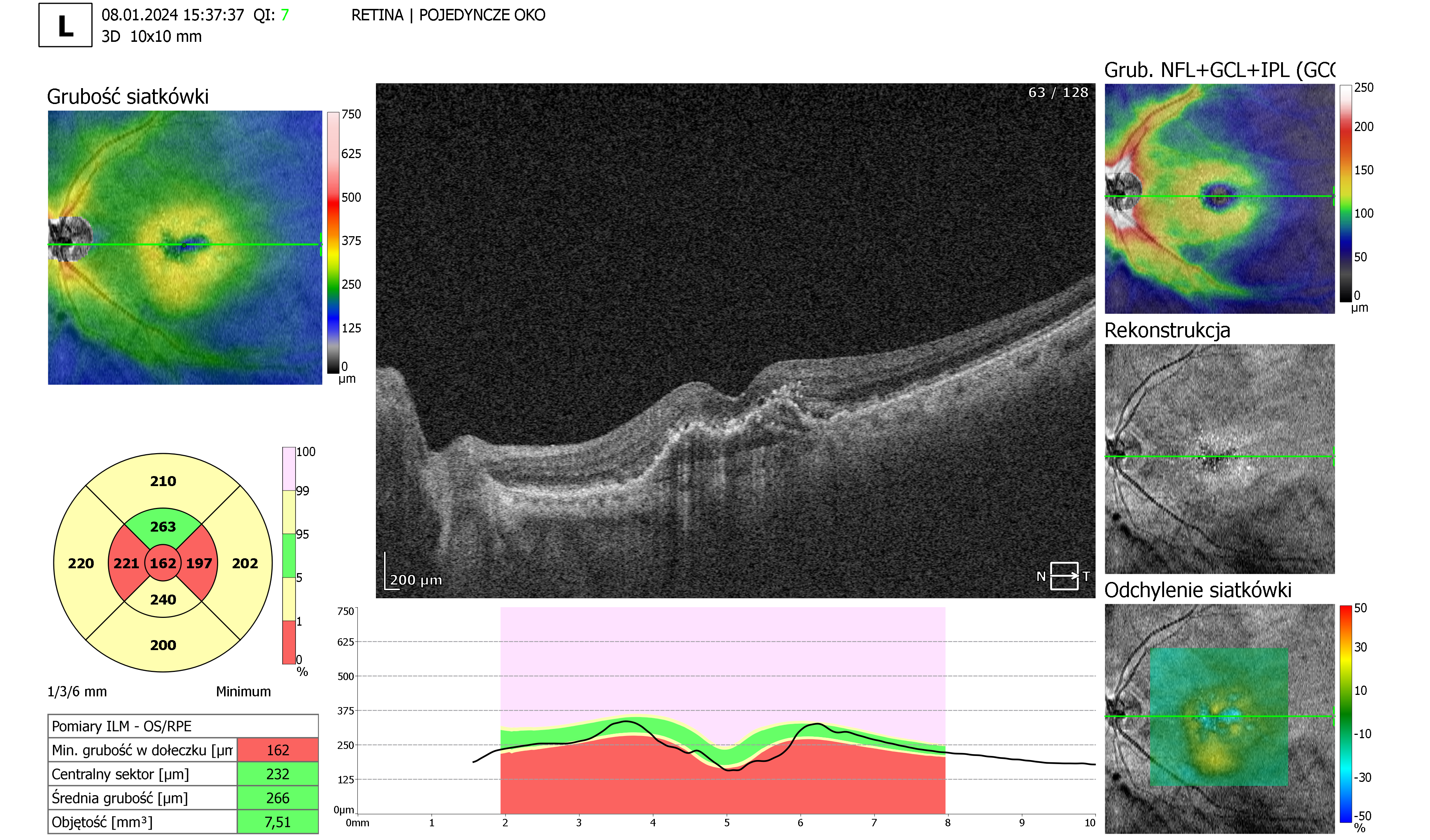Click the Centralny sektor [µm] row label
Viewport: 1430px width, 840px height.
click(x=143, y=774)
